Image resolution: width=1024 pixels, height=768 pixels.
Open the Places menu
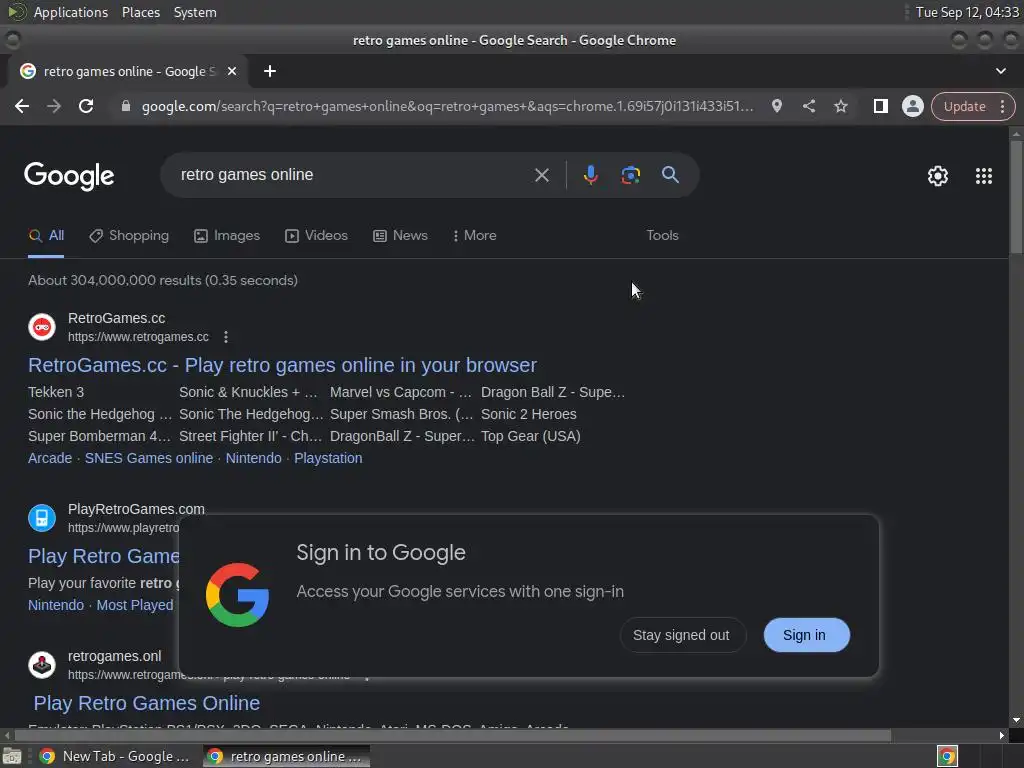(x=141, y=12)
